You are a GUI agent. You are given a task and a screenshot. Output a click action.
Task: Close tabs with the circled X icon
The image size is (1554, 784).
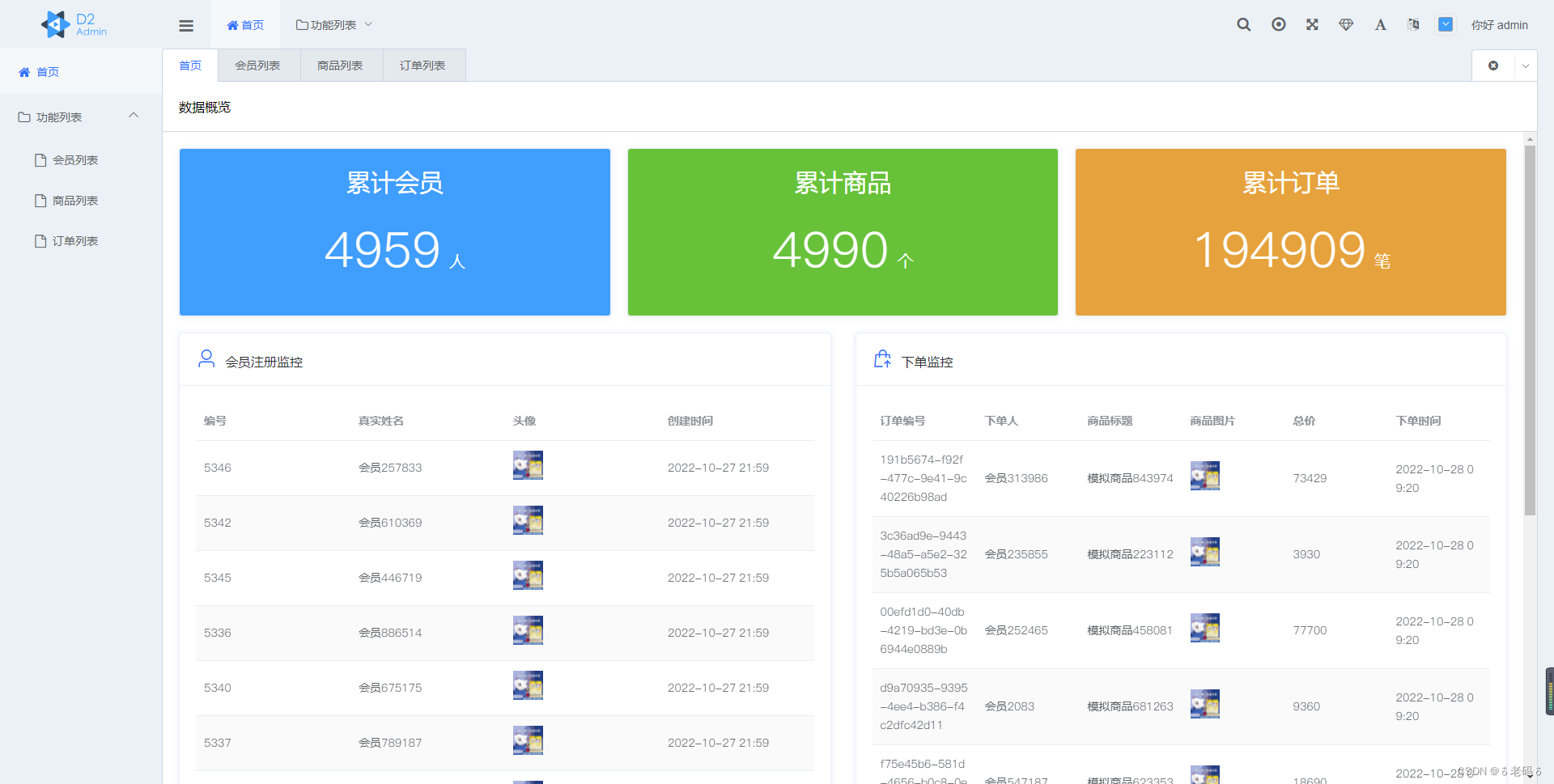tap(1493, 66)
